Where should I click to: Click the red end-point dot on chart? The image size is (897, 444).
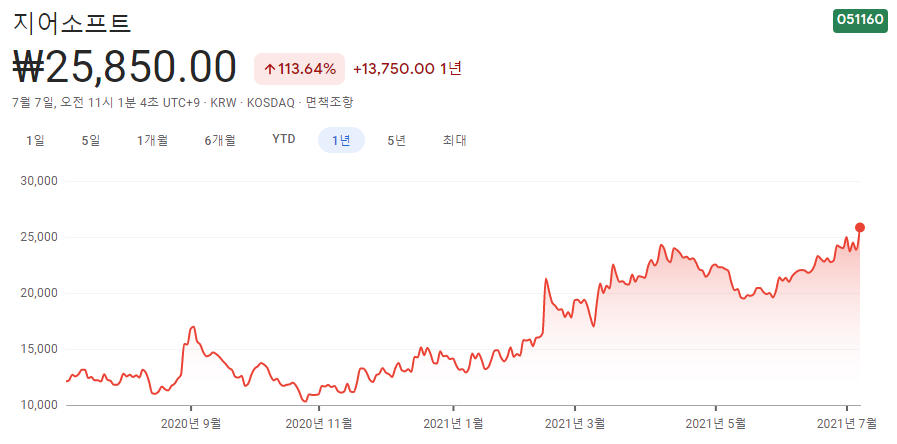click(x=859, y=228)
